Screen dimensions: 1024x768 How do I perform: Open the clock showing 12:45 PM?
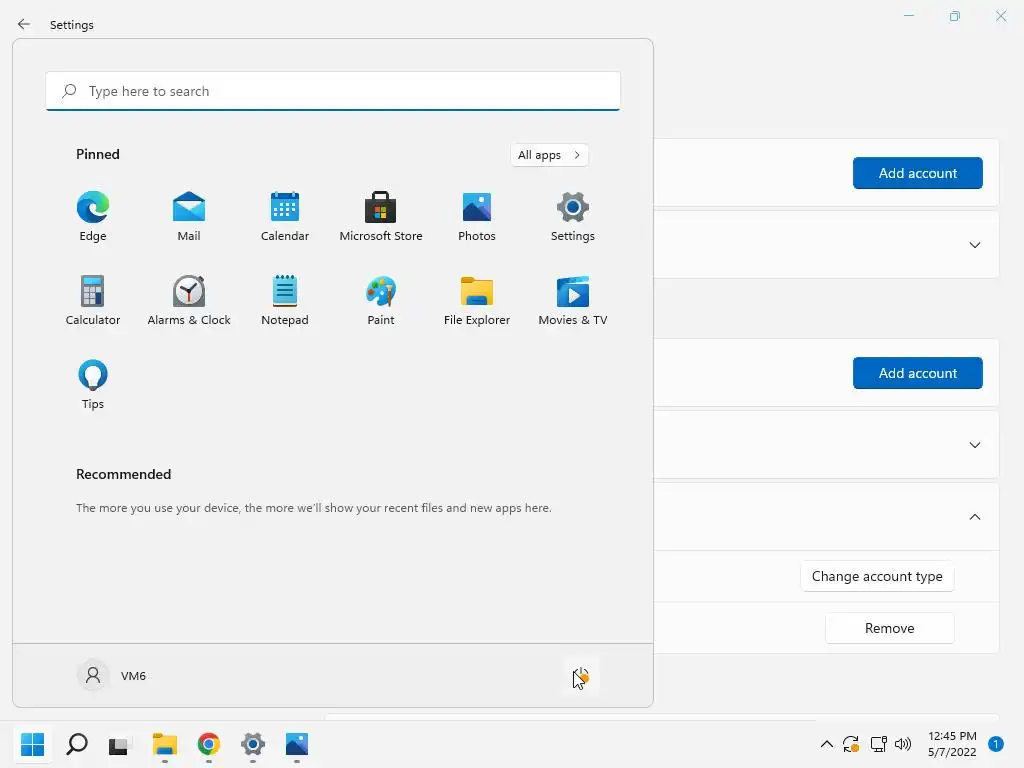click(x=952, y=744)
